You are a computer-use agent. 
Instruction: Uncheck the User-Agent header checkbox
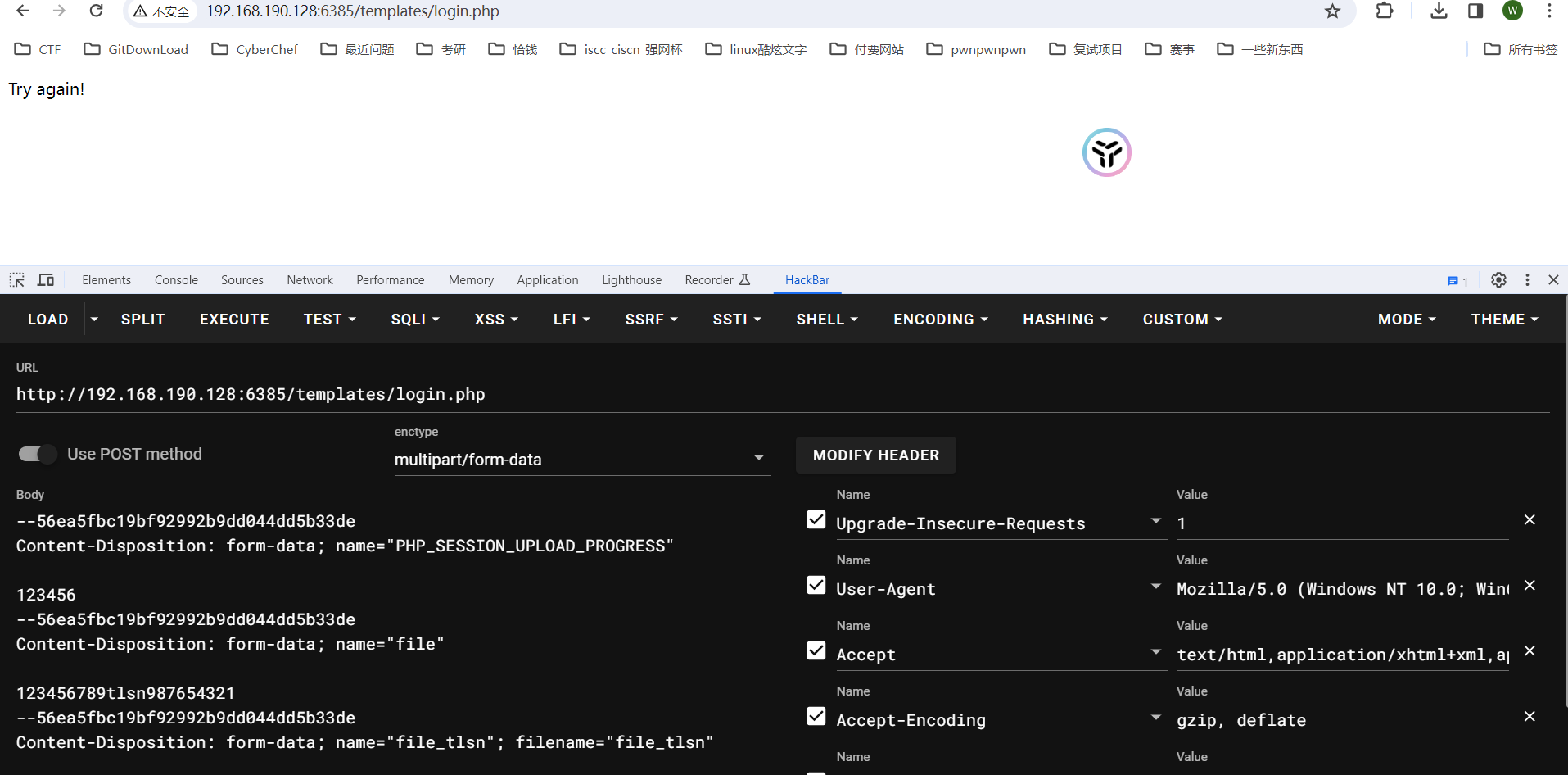point(816,585)
